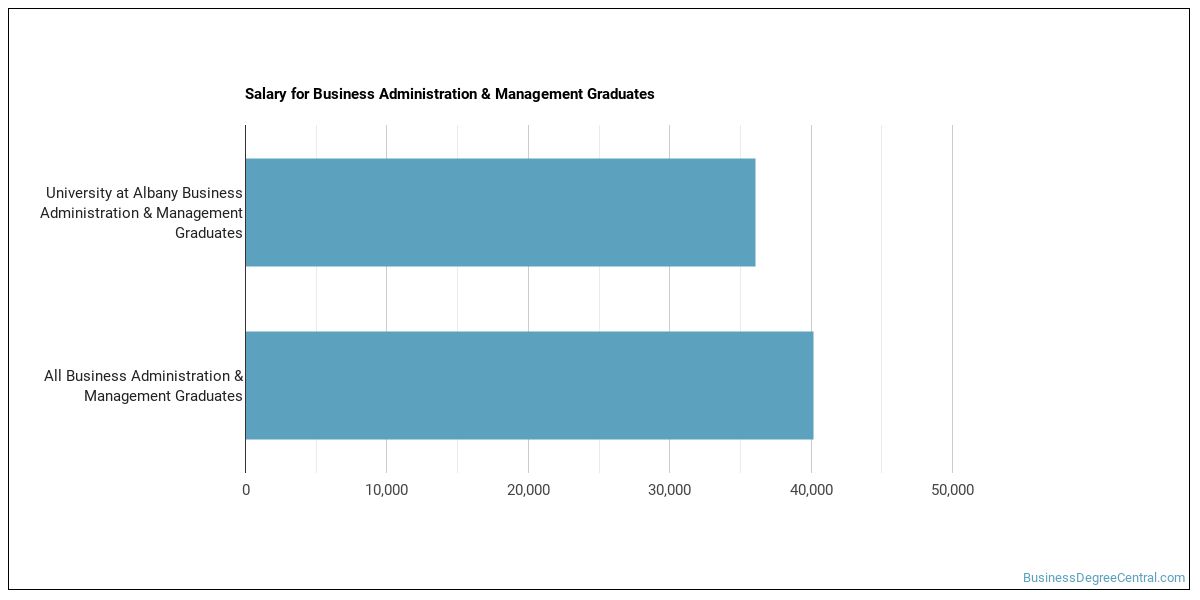Select the All Business Administration graduates bar

529,385
